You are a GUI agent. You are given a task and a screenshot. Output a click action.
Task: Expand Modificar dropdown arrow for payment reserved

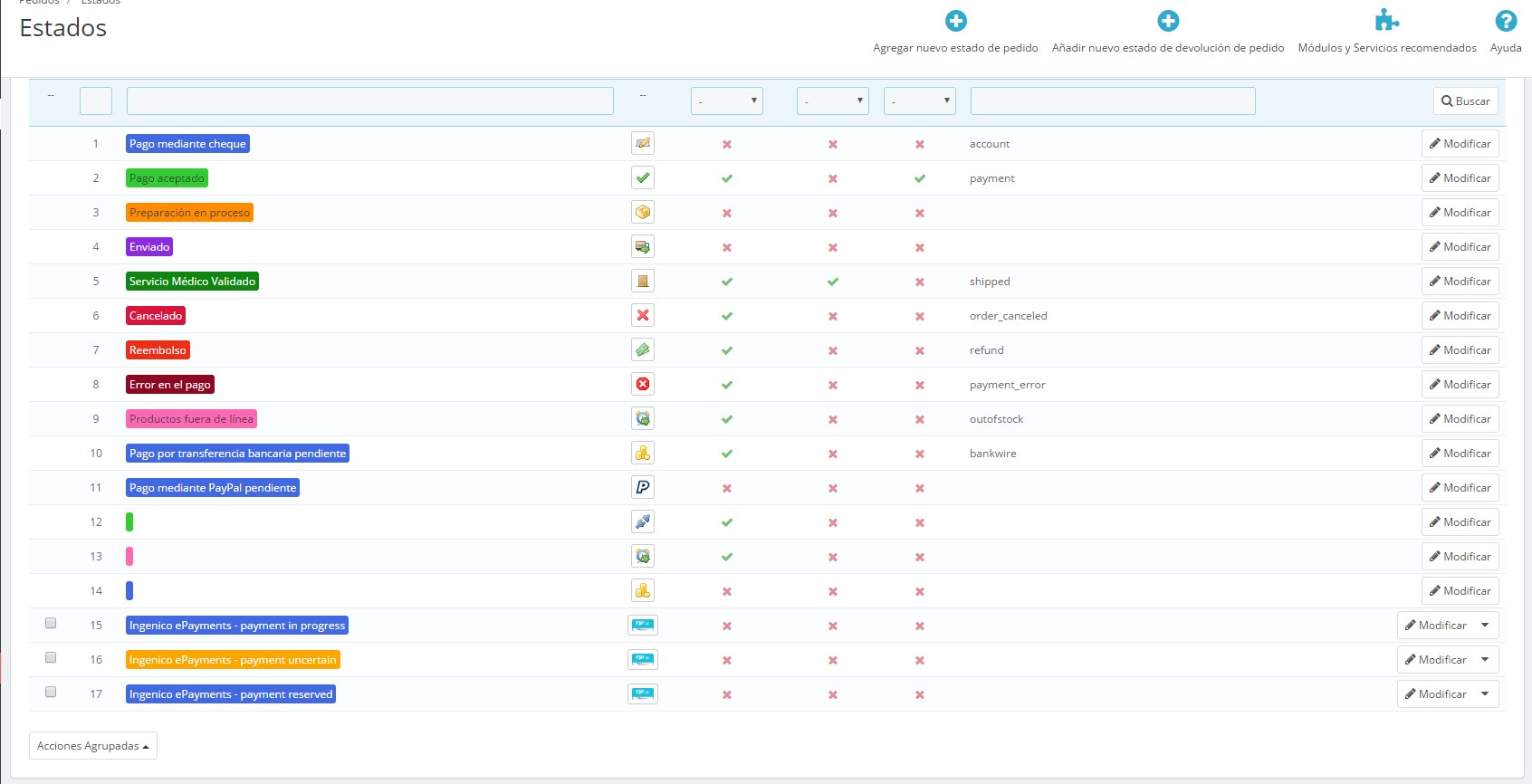coord(1485,693)
